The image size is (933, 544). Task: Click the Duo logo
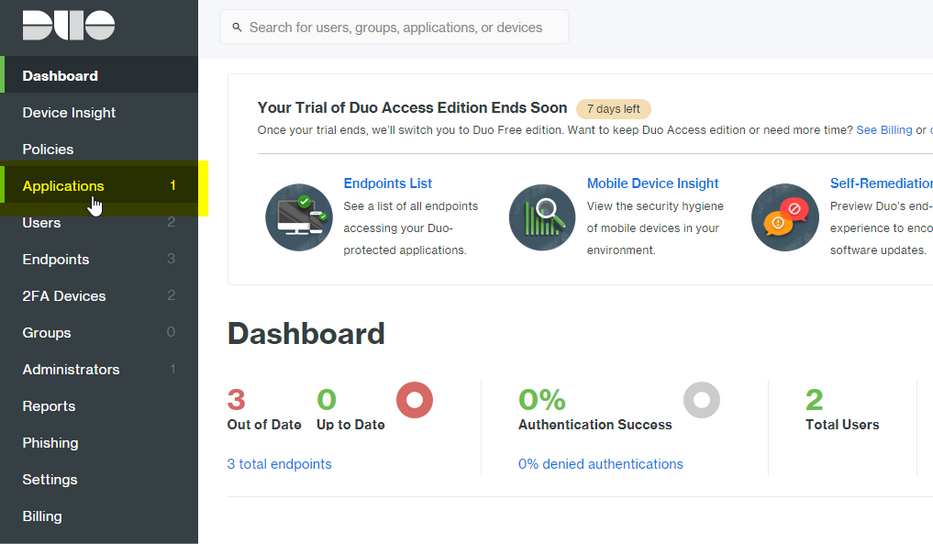tap(68, 26)
